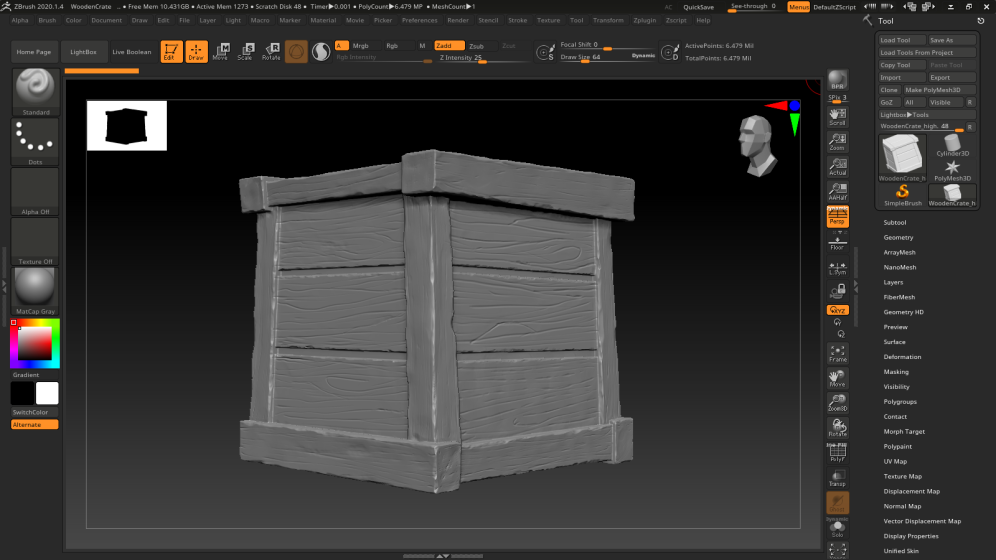996x560 pixels.
Task: Select the Rotate tool in top toolbar
Action: (x=271, y=52)
